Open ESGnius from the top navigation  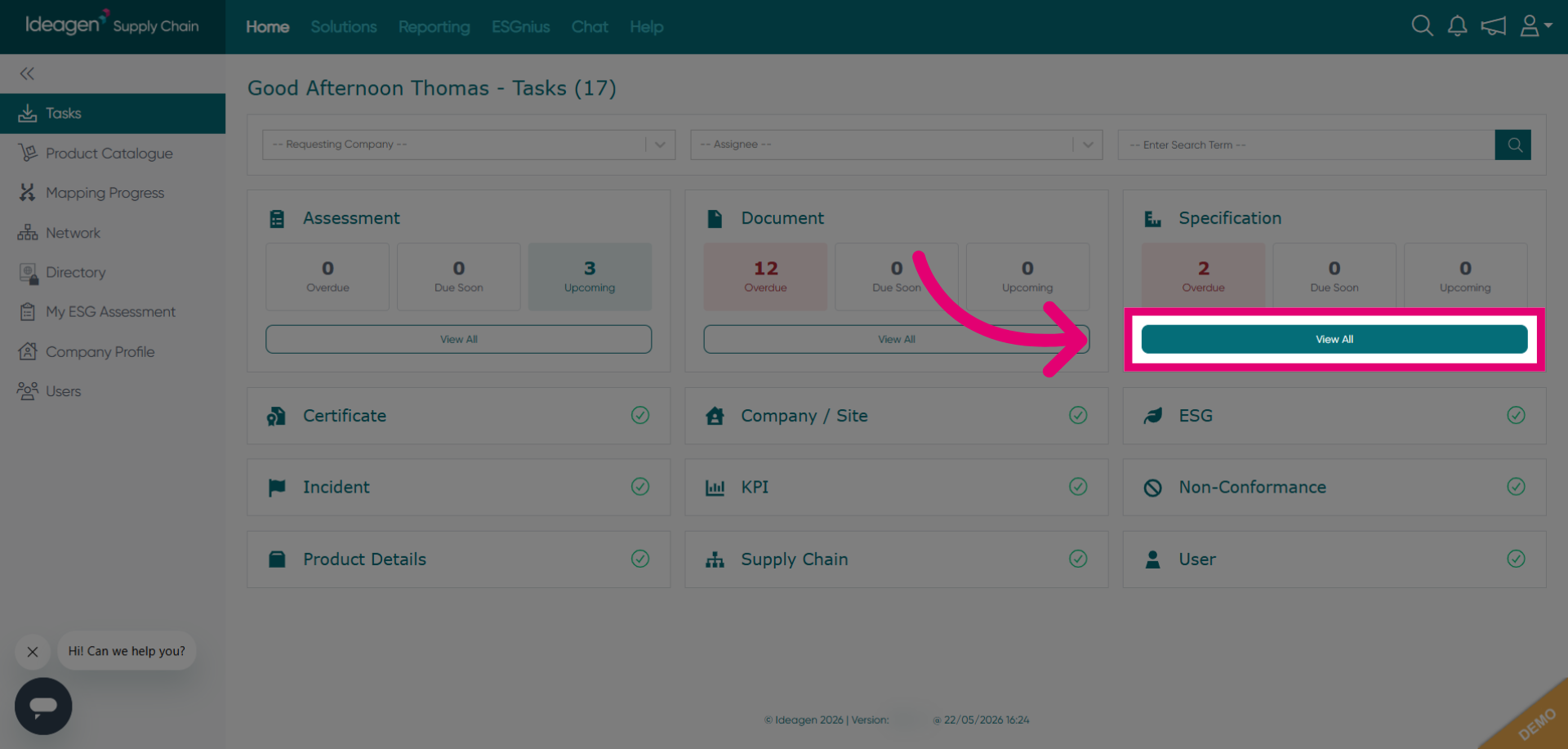(521, 27)
